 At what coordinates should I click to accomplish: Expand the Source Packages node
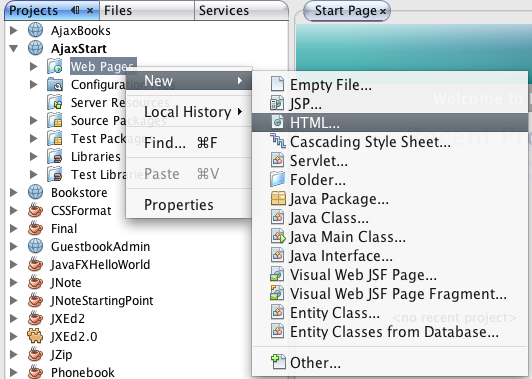33,120
